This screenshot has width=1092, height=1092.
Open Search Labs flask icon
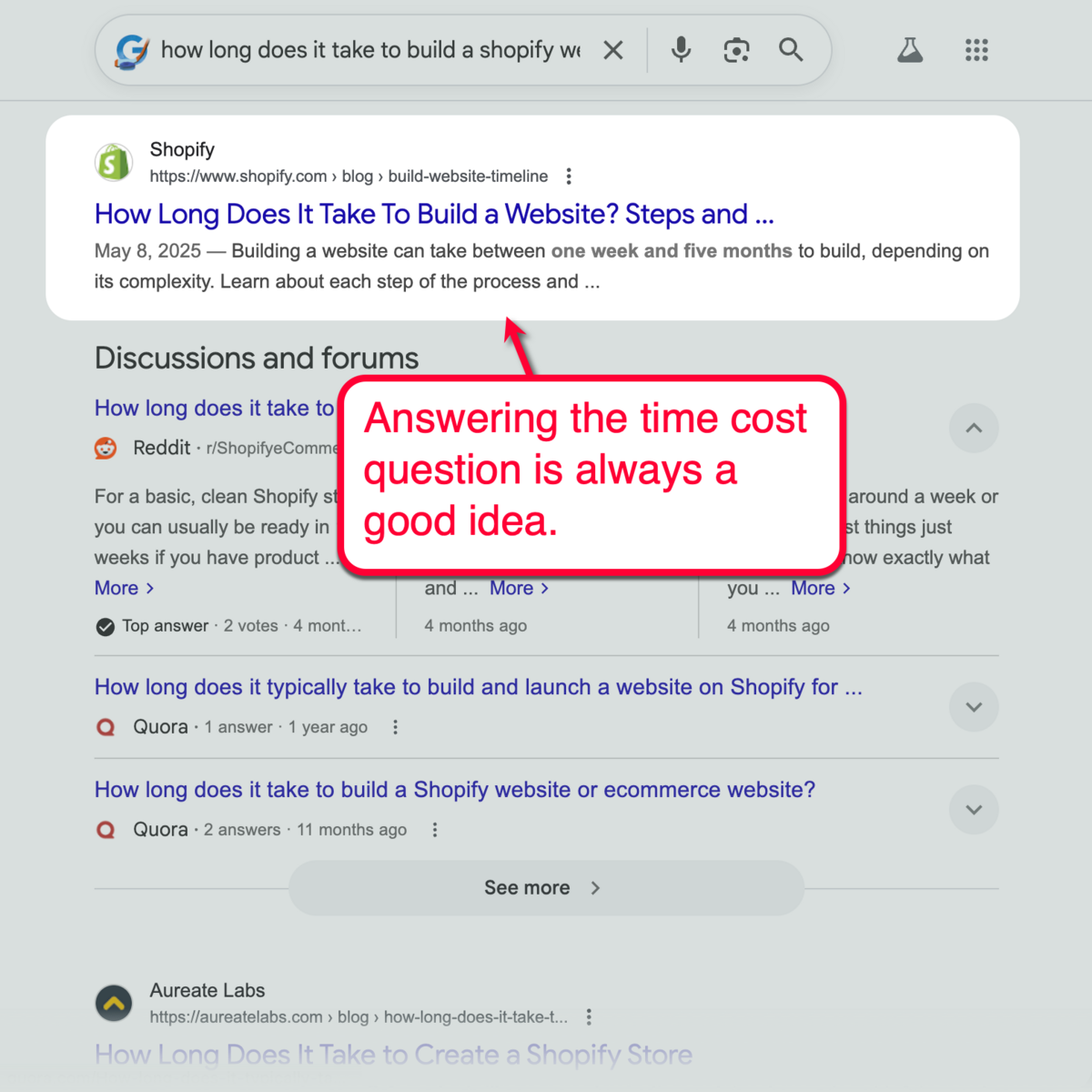click(x=910, y=50)
